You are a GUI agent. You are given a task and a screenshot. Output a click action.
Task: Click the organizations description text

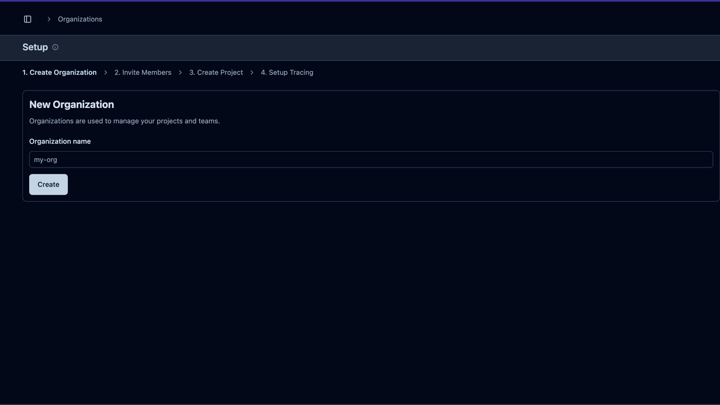point(125,121)
